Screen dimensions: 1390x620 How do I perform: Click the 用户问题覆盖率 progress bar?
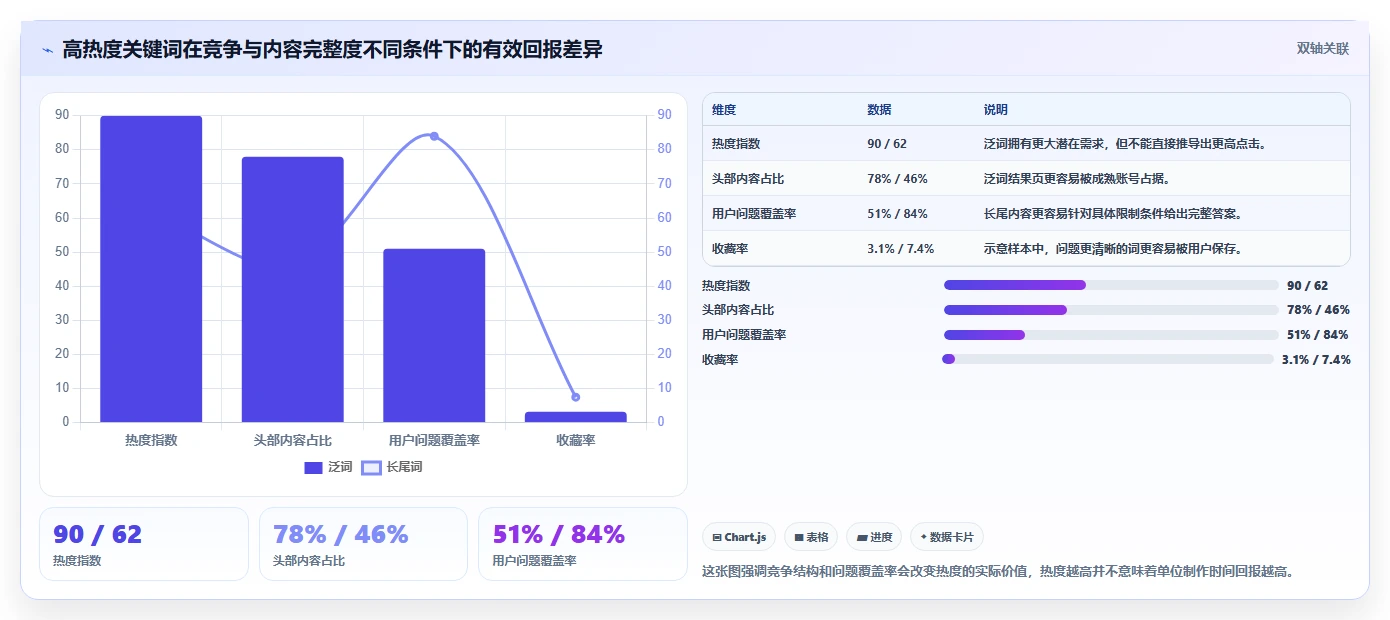(x=1110, y=334)
